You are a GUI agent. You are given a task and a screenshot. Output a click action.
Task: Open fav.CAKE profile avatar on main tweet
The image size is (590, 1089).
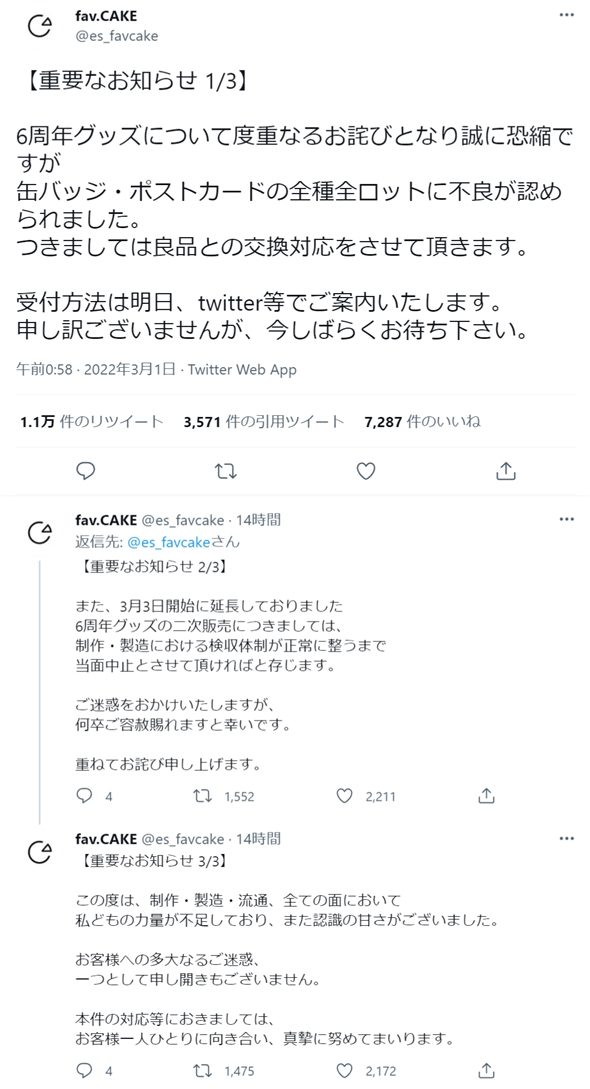(x=40, y=26)
